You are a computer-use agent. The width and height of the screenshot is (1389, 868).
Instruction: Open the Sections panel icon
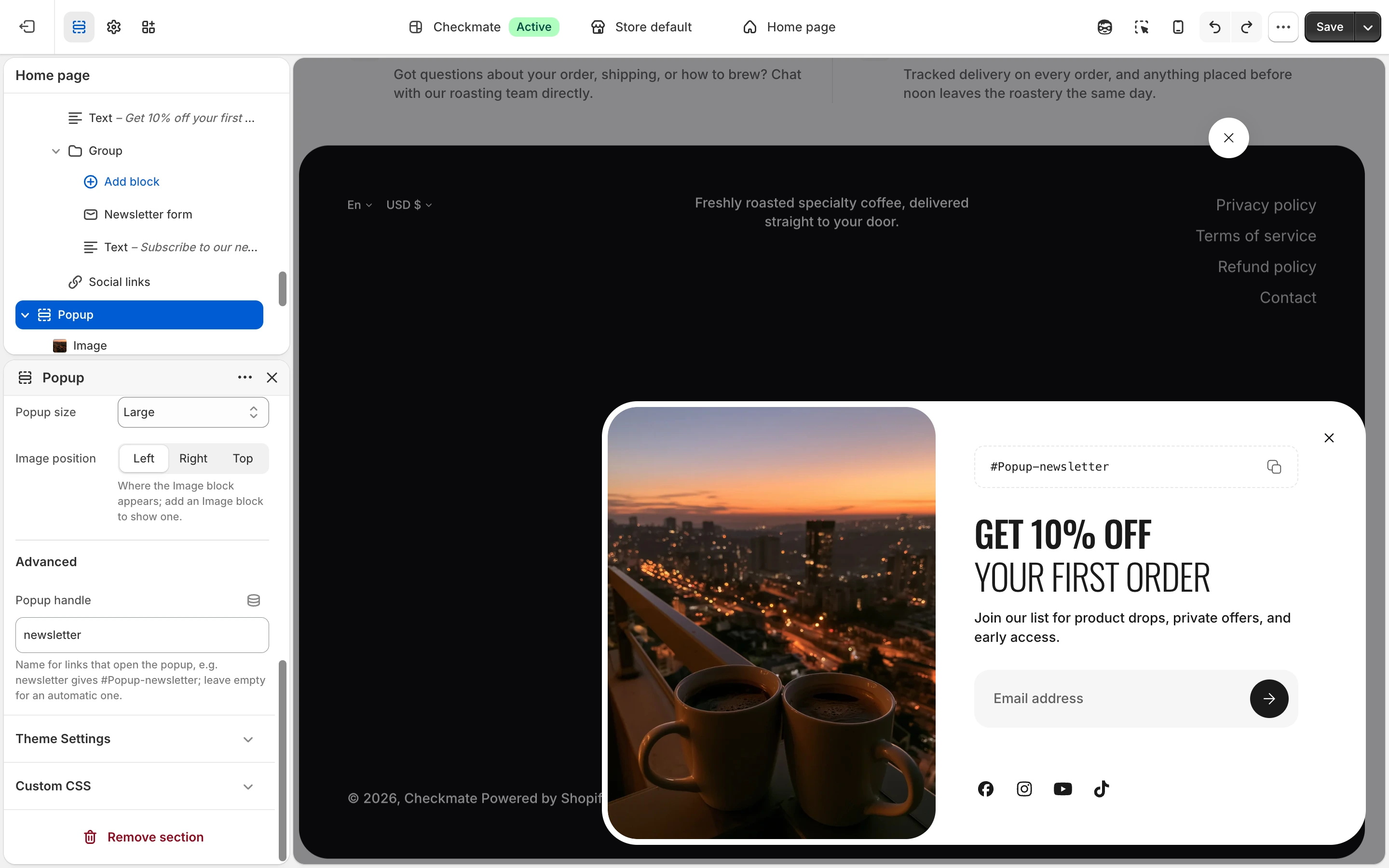pyautogui.click(x=79, y=27)
